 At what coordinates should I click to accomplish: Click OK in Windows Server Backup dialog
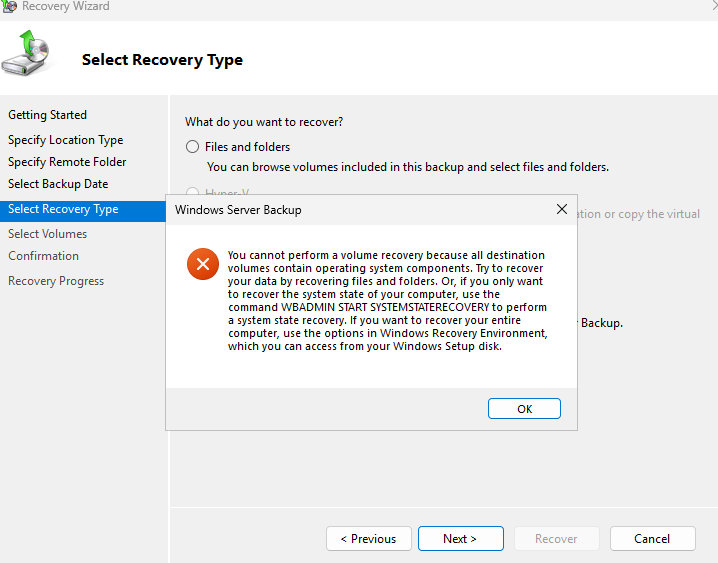524,408
